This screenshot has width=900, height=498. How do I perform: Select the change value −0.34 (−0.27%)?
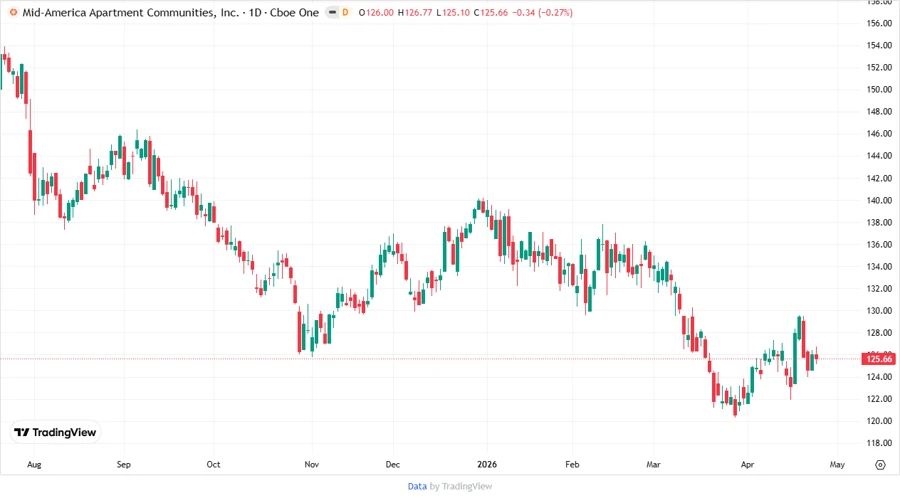[x=542, y=13]
